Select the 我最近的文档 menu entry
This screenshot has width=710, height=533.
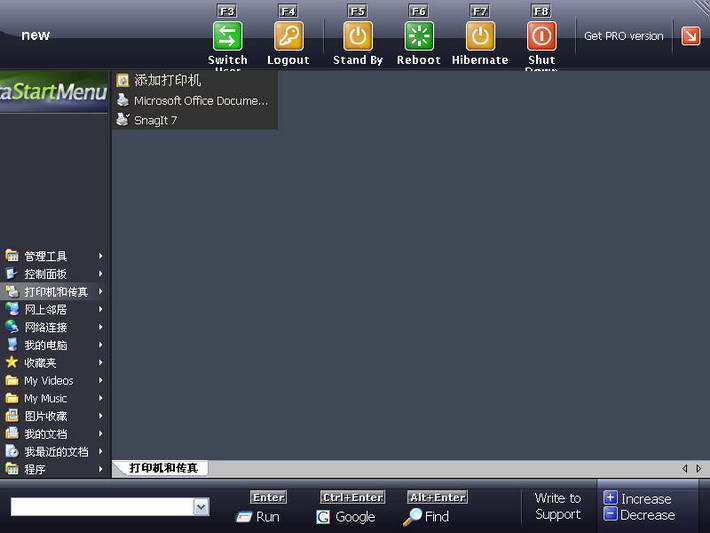click(54, 451)
